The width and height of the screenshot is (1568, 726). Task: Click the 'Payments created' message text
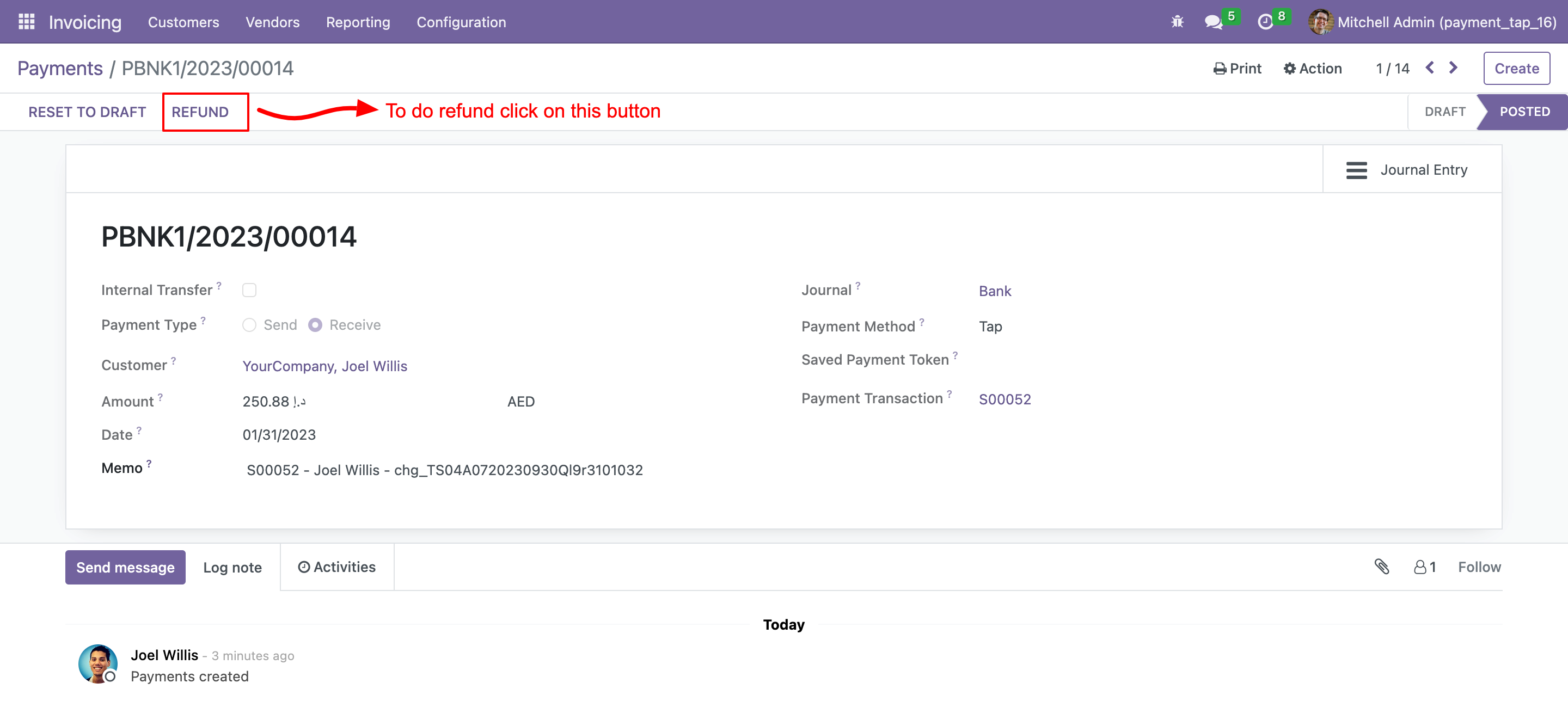189,676
